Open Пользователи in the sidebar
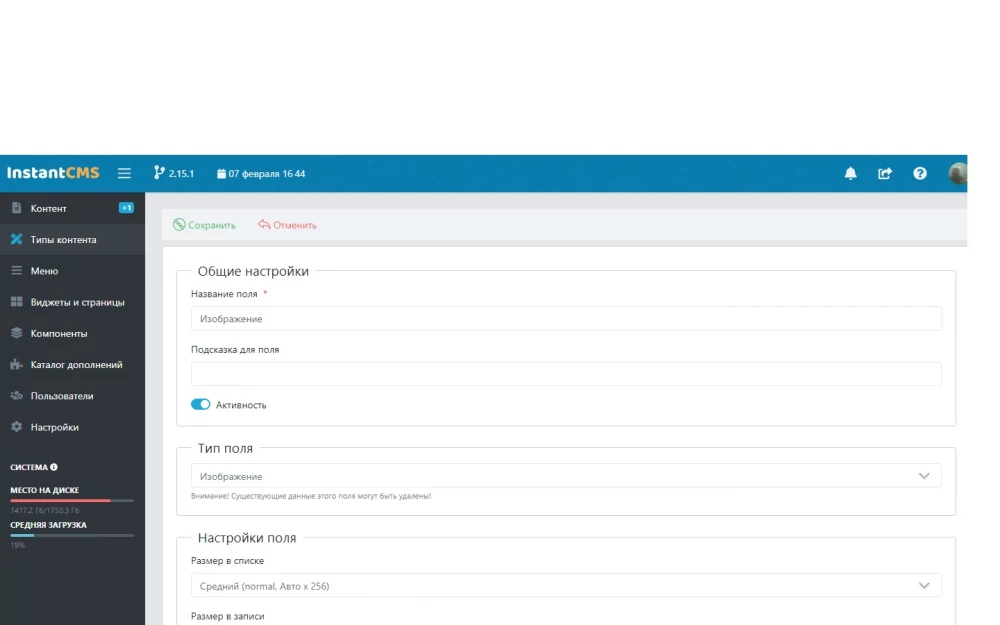The width and height of the screenshot is (1000, 625). click(72, 396)
